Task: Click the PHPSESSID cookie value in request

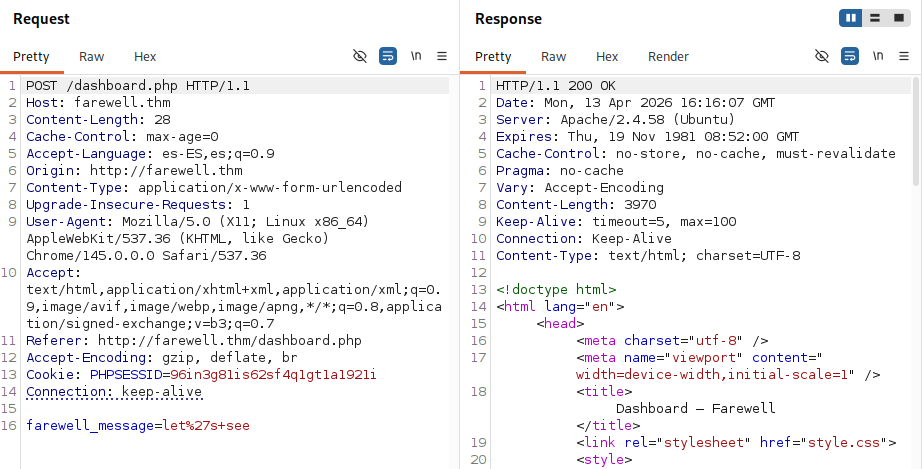Action: [273, 374]
